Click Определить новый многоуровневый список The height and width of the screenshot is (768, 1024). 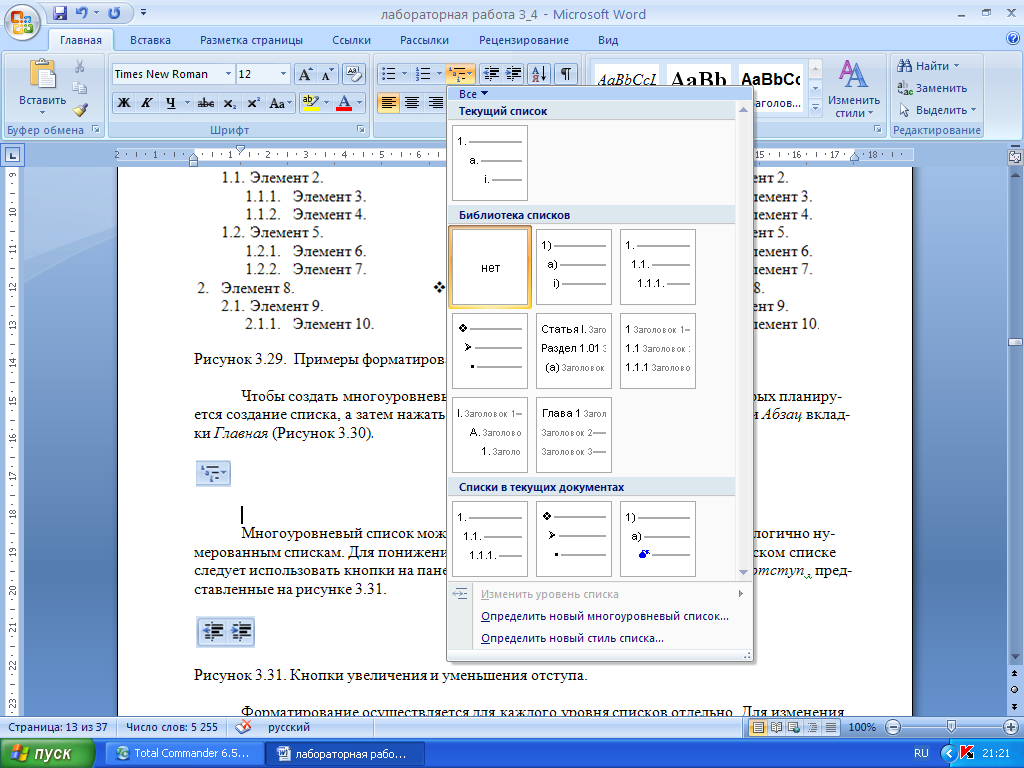pyautogui.click(x=605, y=616)
